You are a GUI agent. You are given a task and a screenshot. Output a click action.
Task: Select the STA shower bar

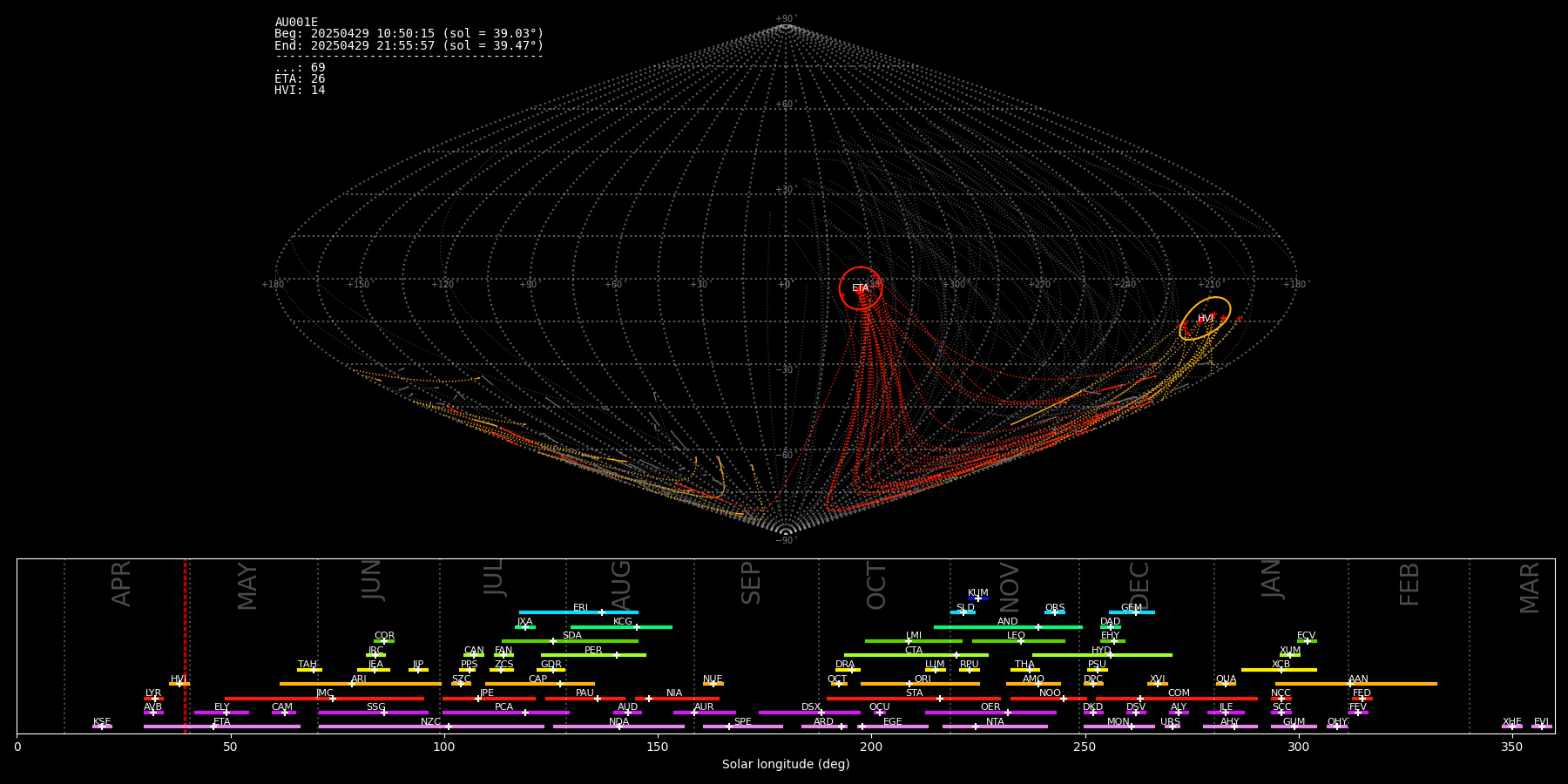pyautogui.click(x=914, y=699)
